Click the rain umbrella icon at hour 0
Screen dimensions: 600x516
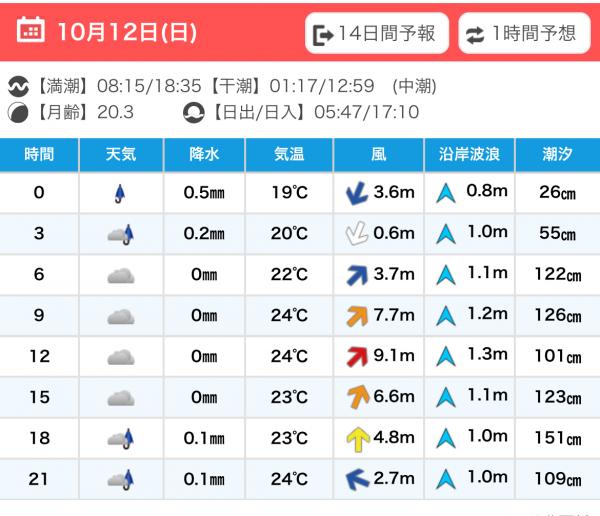121,193
